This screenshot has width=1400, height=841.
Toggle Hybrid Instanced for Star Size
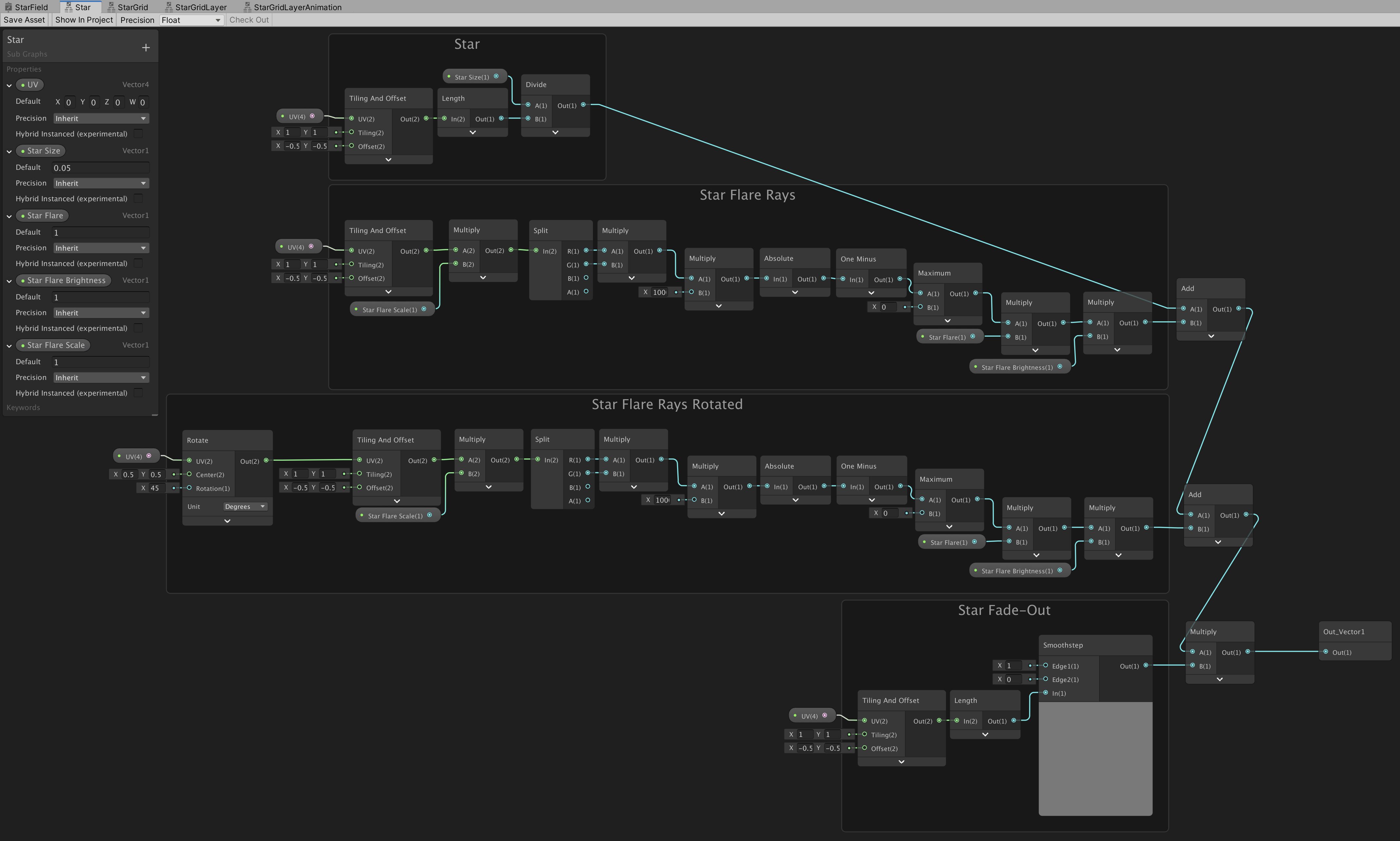[138, 198]
